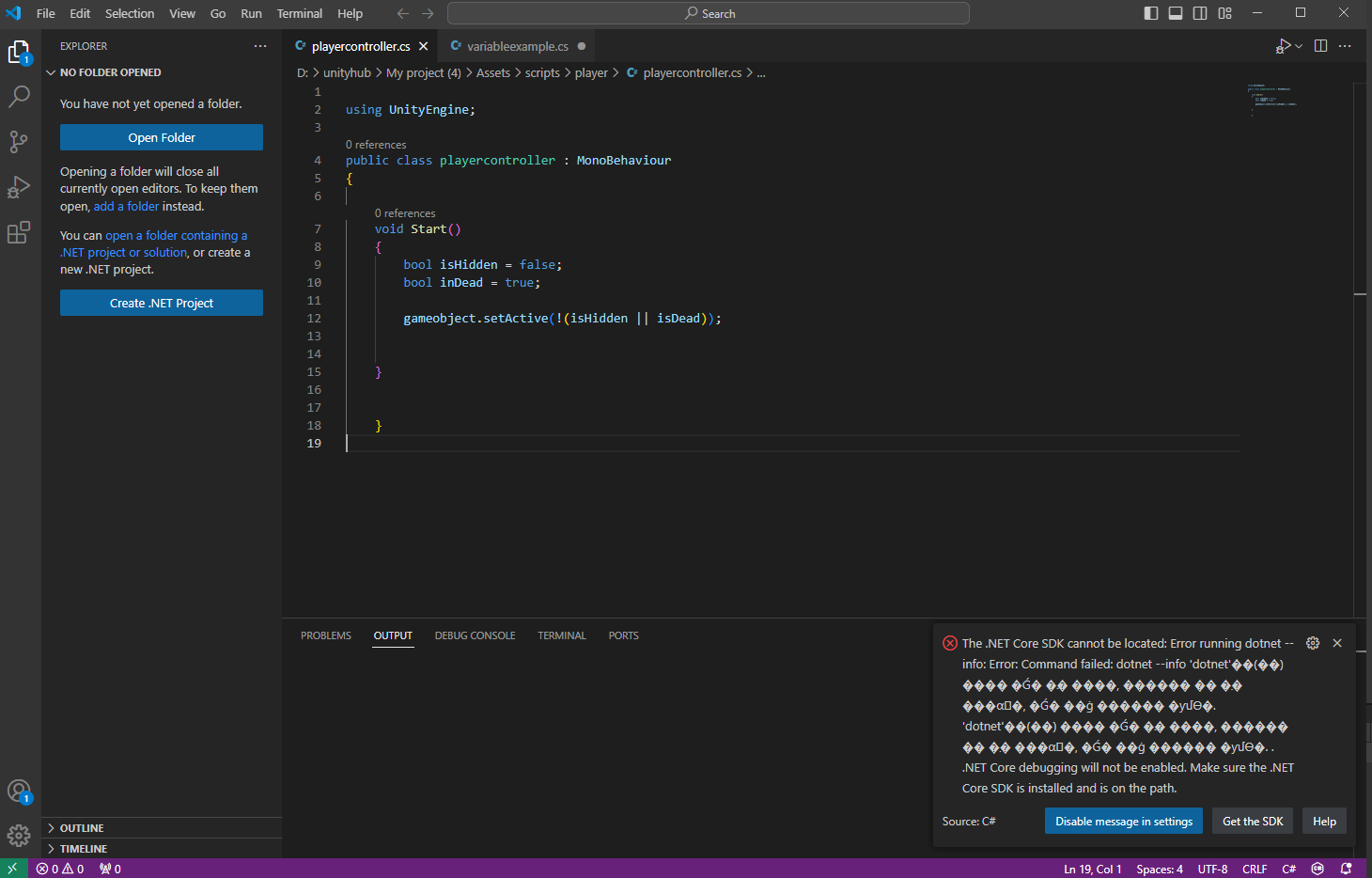Click 'Ln 19, Col 1' in status bar
Viewport: 1372px width, 878px height.
(1093, 869)
